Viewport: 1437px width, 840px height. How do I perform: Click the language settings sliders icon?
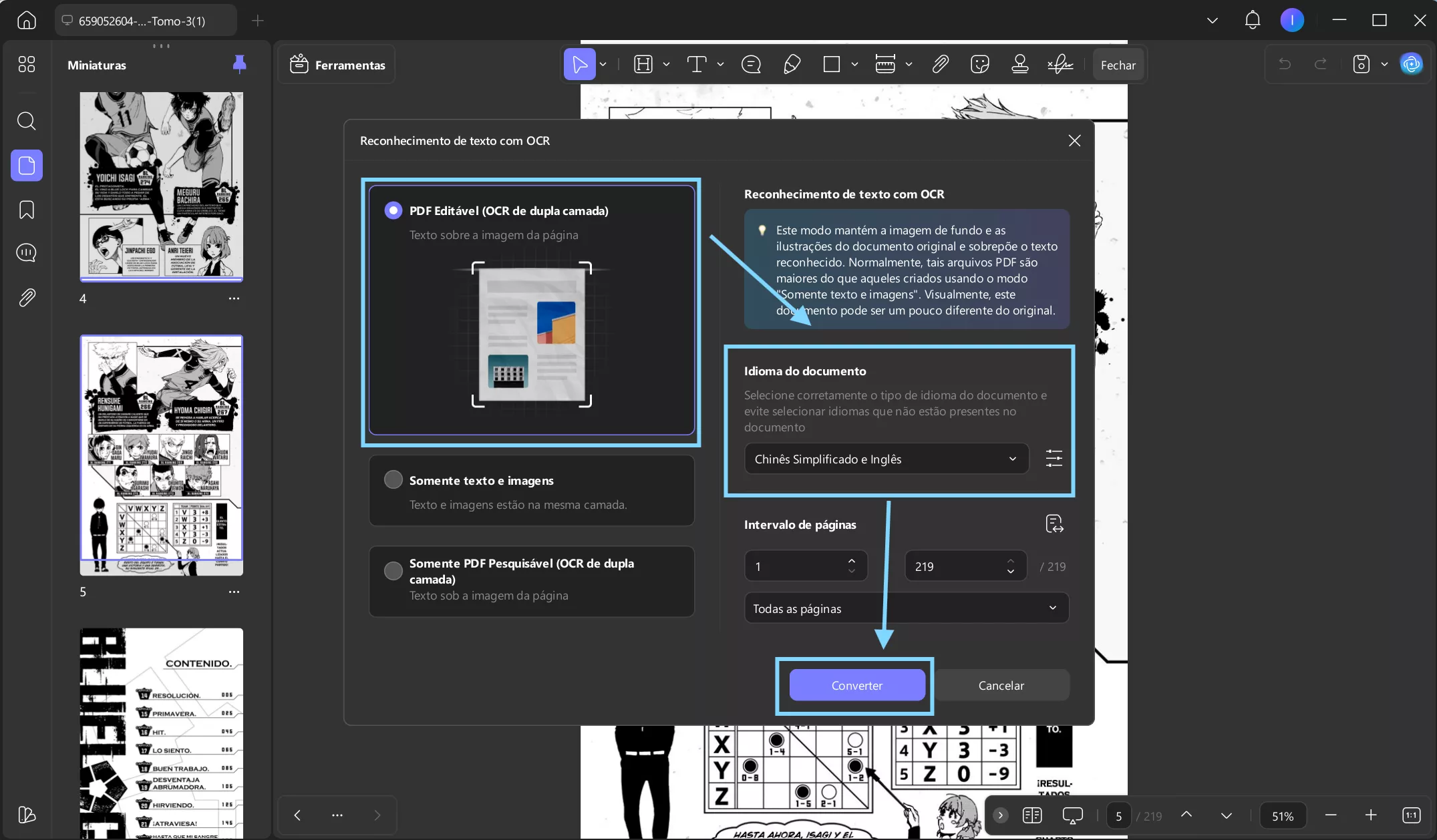point(1054,458)
